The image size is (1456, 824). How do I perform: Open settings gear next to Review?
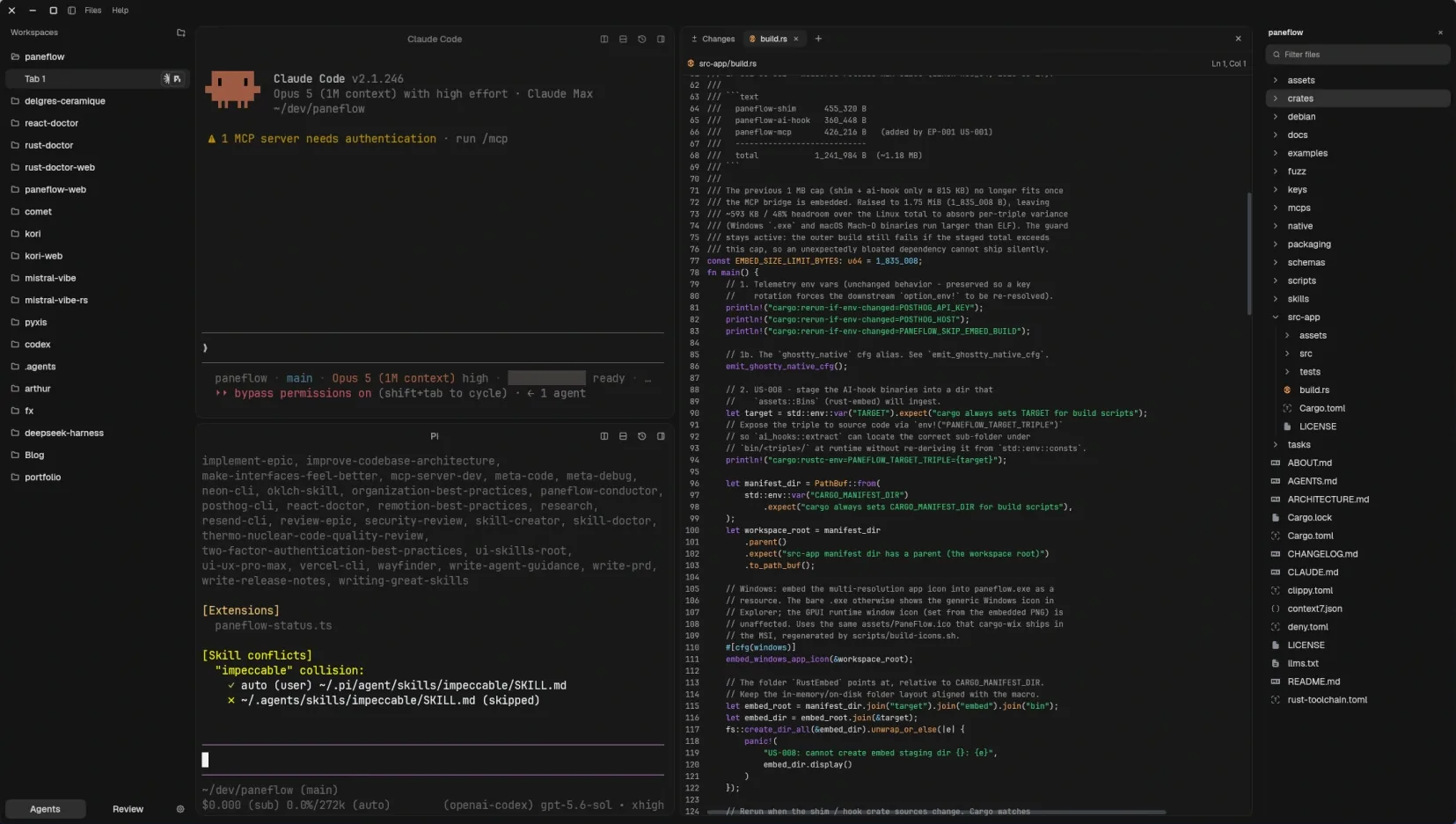[x=180, y=809]
